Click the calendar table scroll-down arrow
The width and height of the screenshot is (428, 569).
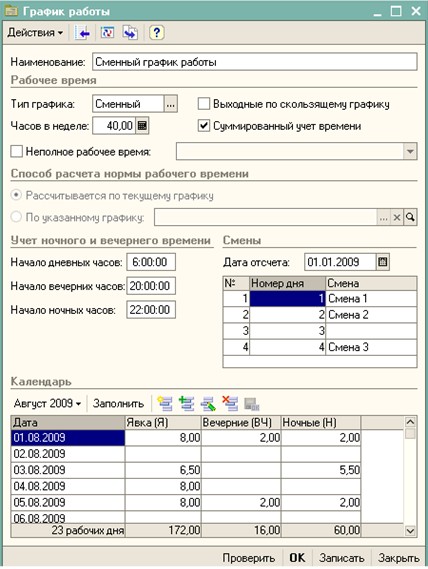[x=410, y=531]
